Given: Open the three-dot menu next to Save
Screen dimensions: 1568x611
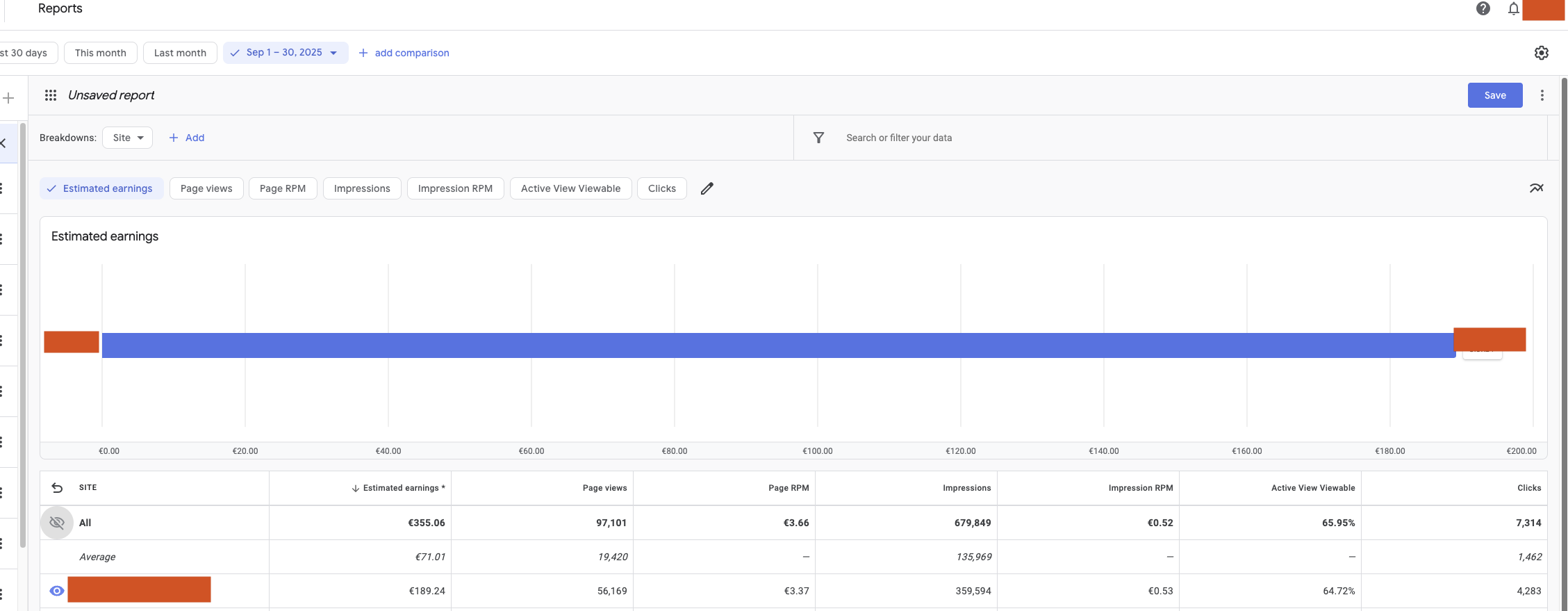Looking at the screenshot, I should pyautogui.click(x=1542, y=95).
